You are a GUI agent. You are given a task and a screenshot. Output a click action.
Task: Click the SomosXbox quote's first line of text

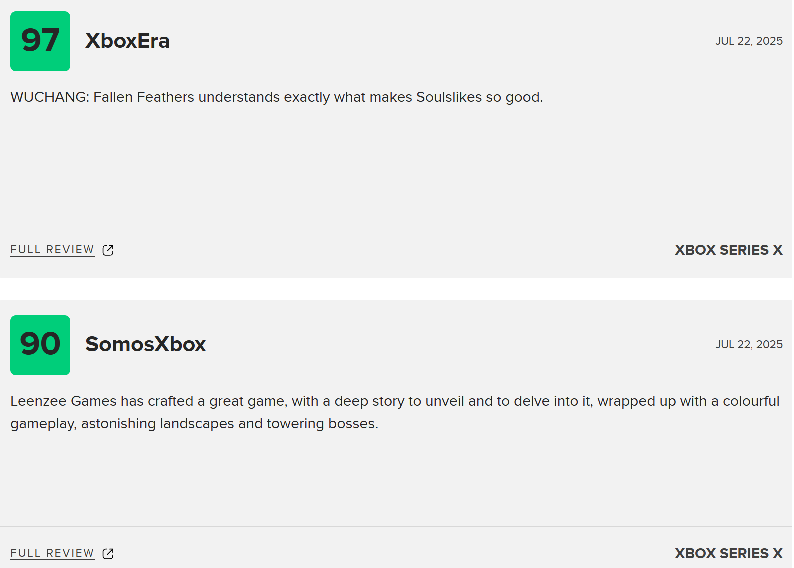[395, 401]
